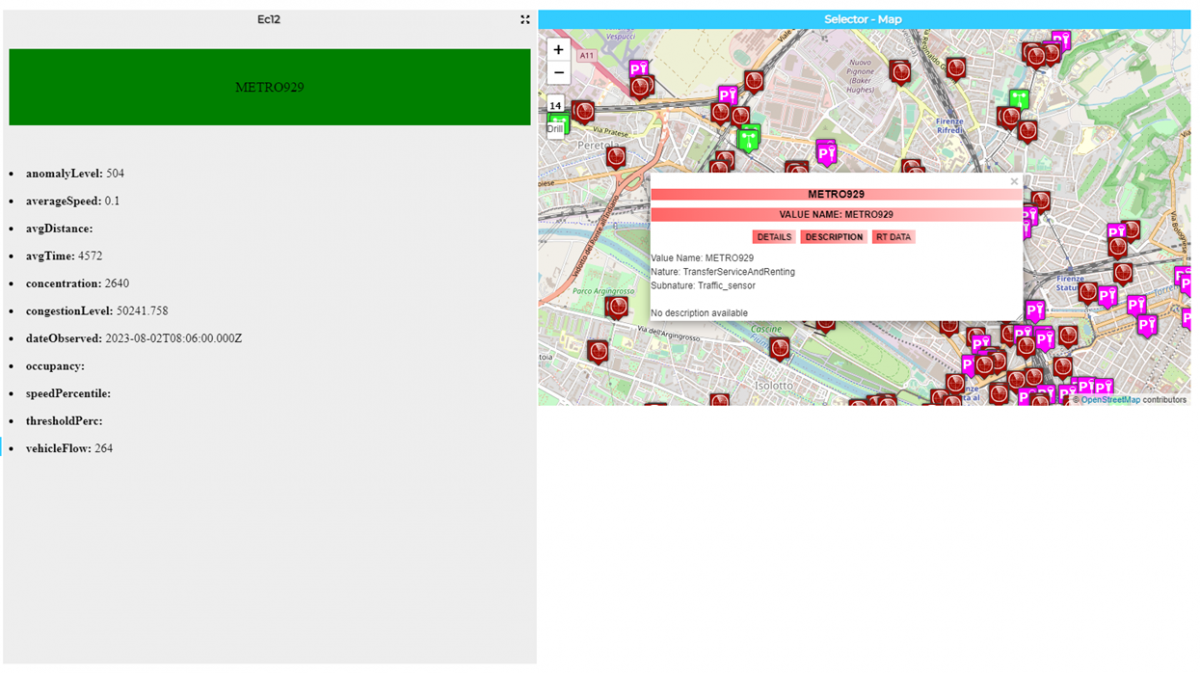Select the green marker above Firenze Rifredi
The image size is (1200, 673).
tap(1018, 98)
